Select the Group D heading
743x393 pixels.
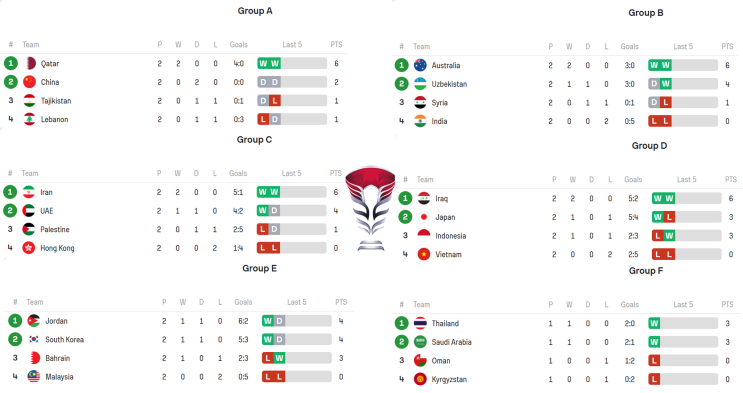[x=649, y=146]
